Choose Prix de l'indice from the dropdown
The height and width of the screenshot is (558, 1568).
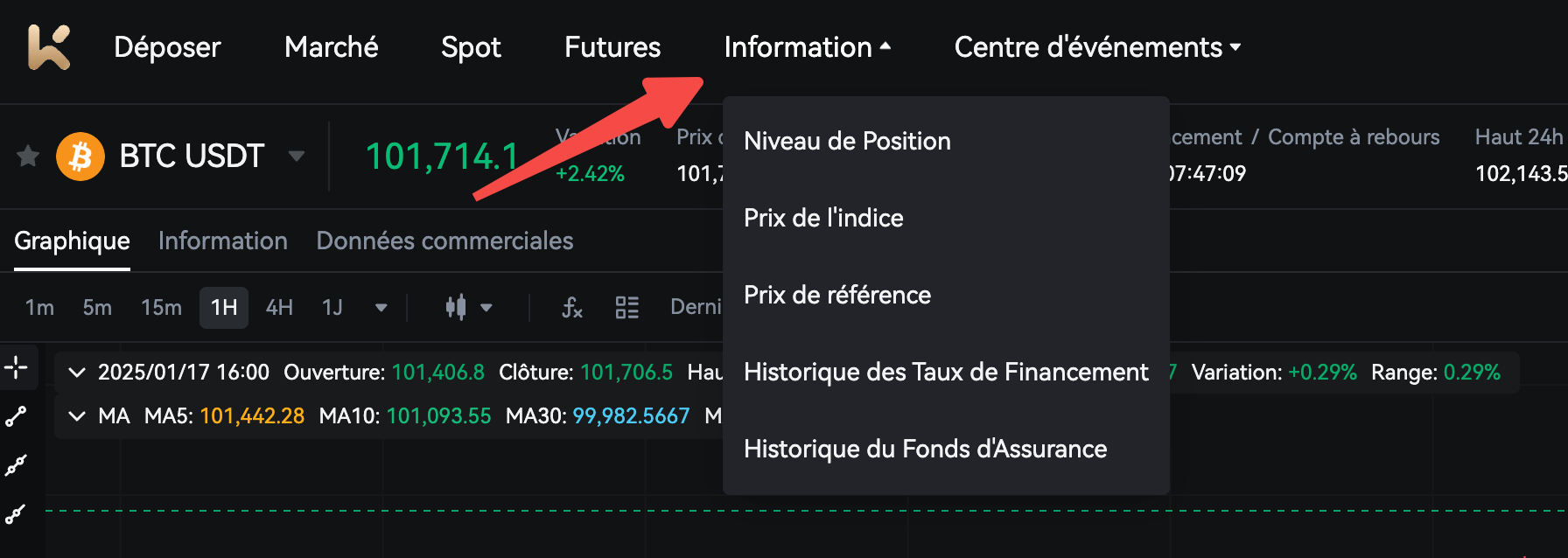(823, 218)
